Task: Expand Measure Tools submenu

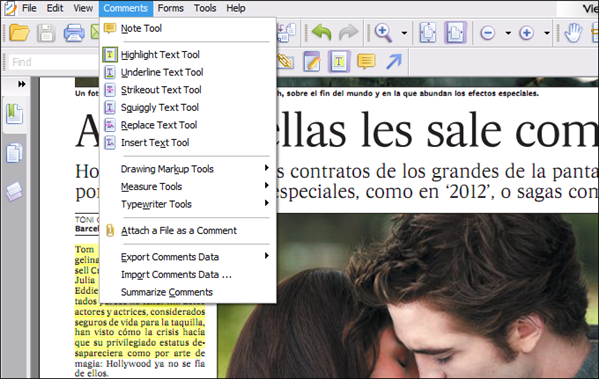Action: click(x=187, y=186)
